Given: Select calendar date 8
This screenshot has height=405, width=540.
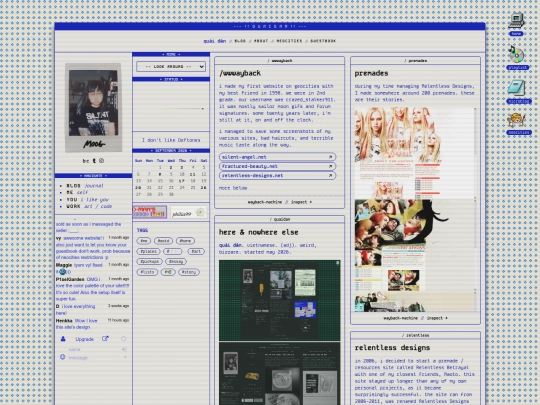Looking at the screenshot, I should coord(160,174).
